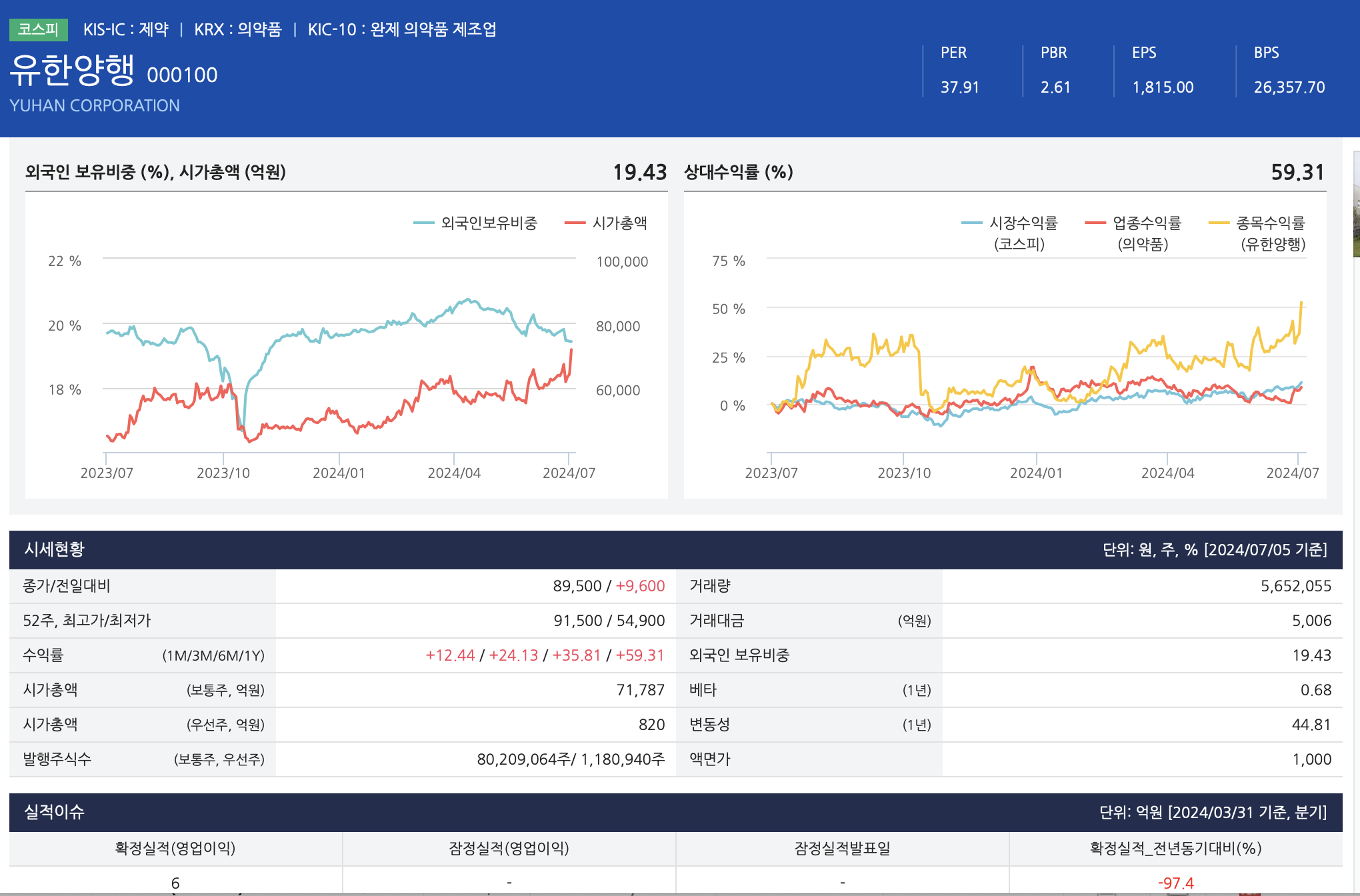The height and width of the screenshot is (896, 1360).
Task: Click the red 업종수익률 legend line swatch
Action: (1095, 223)
